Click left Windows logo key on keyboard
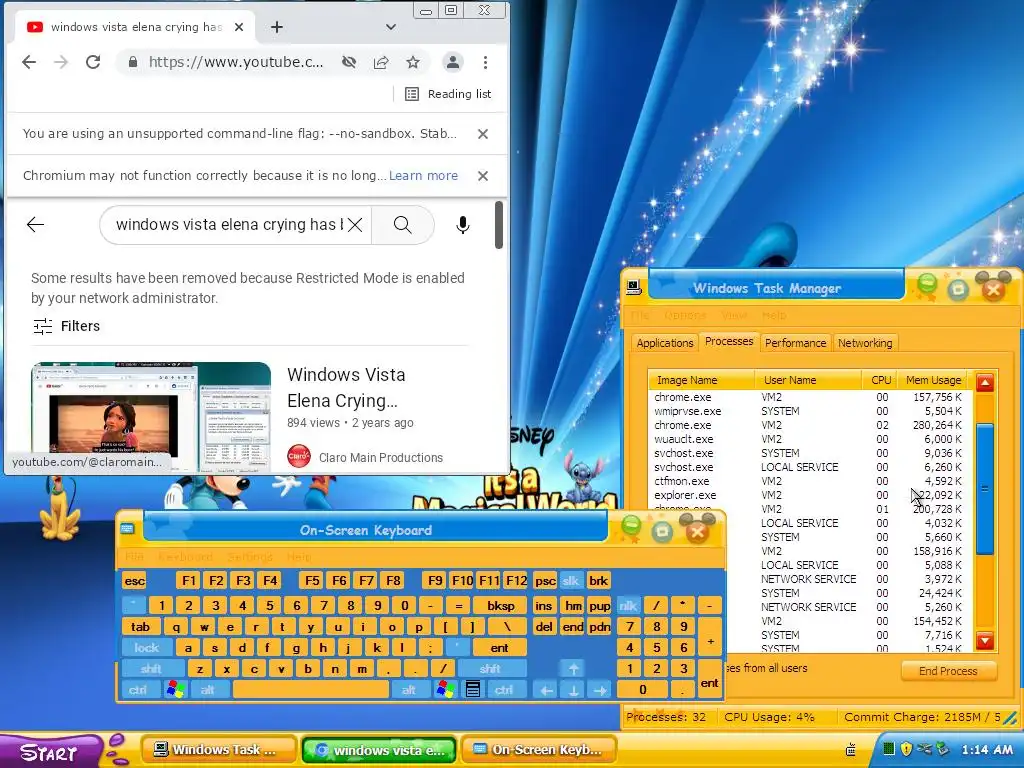This screenshot has width=1024, height=768. tap(175, 690)
